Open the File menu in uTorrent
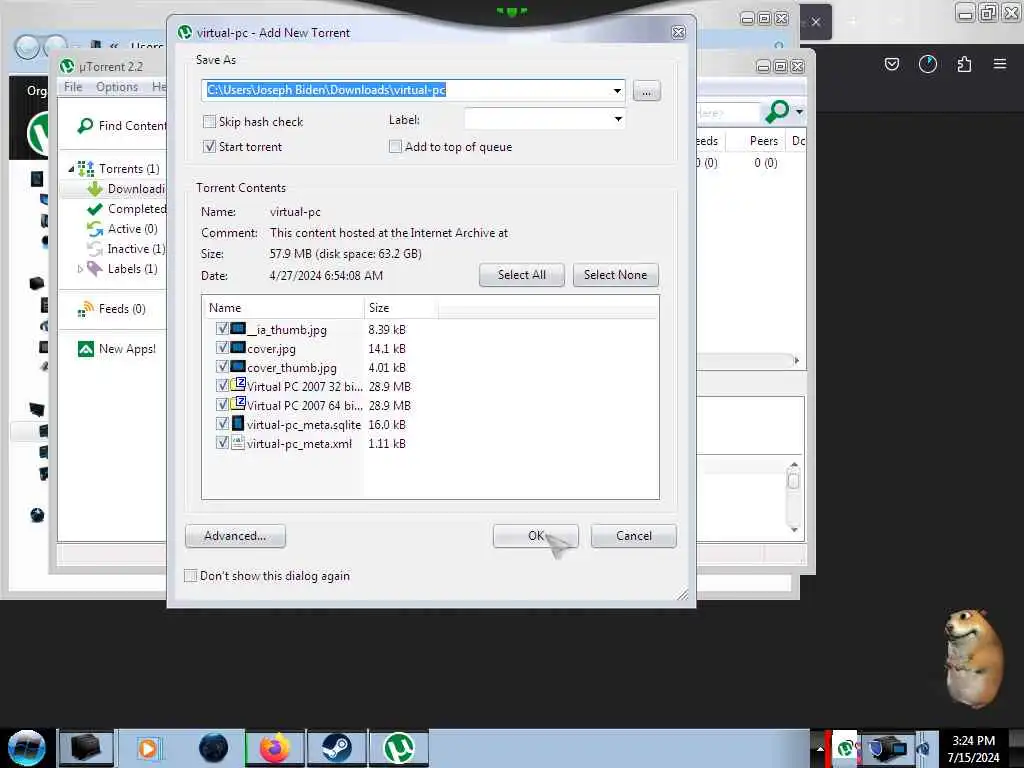 (73, 87)
